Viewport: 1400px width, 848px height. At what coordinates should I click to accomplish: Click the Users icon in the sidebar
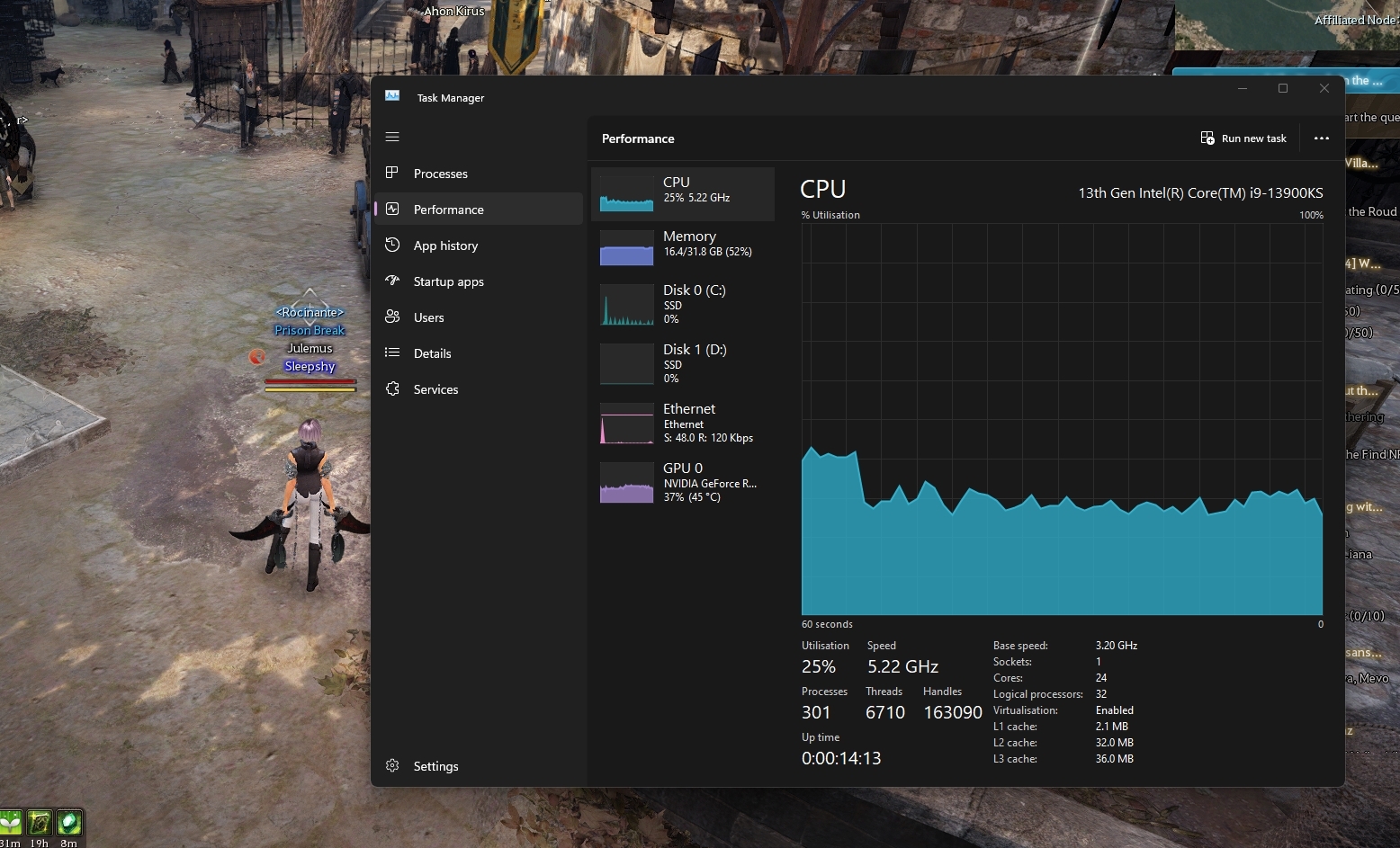(392, 317)
